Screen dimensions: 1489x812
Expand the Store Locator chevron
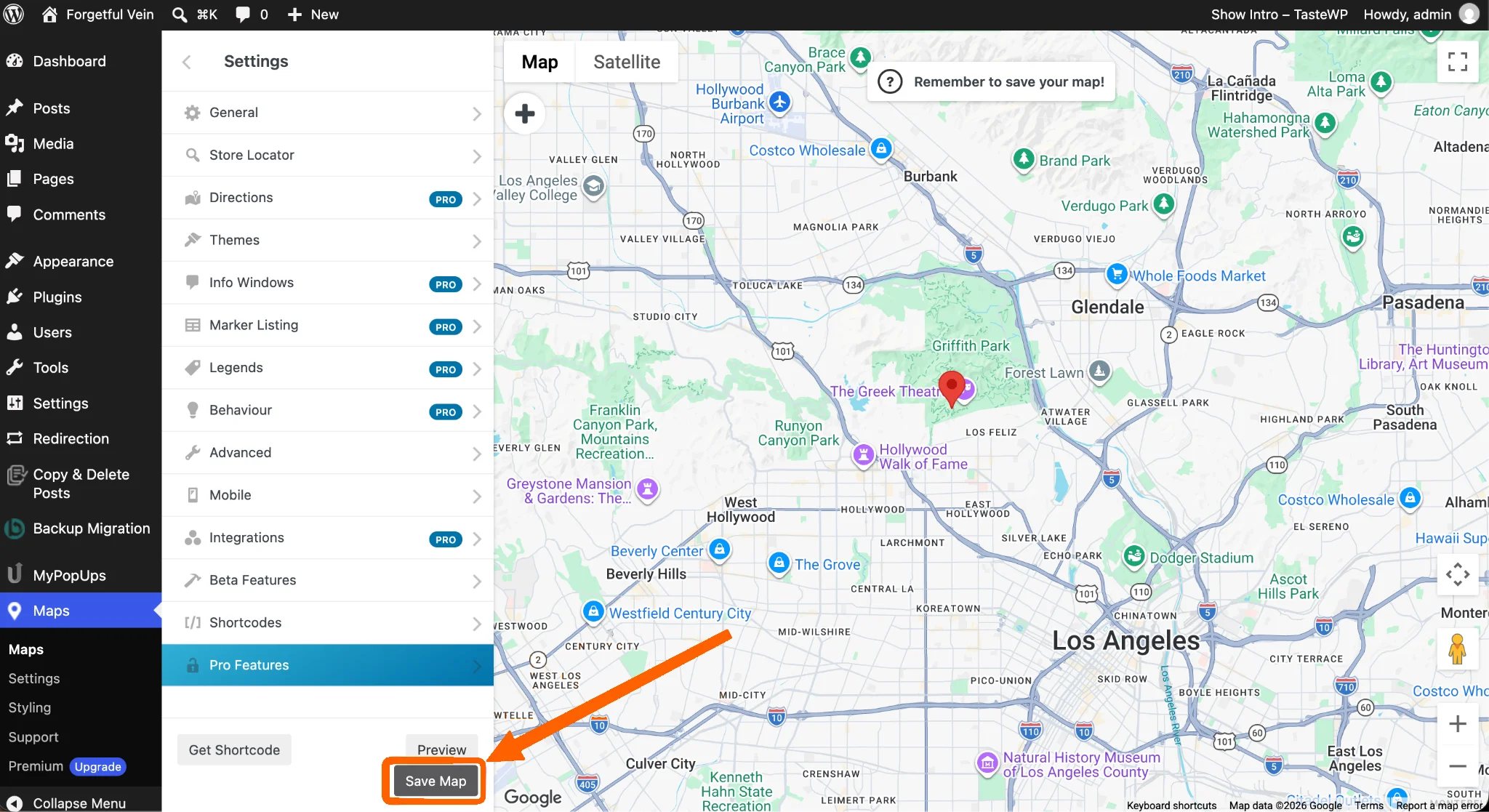477,156
